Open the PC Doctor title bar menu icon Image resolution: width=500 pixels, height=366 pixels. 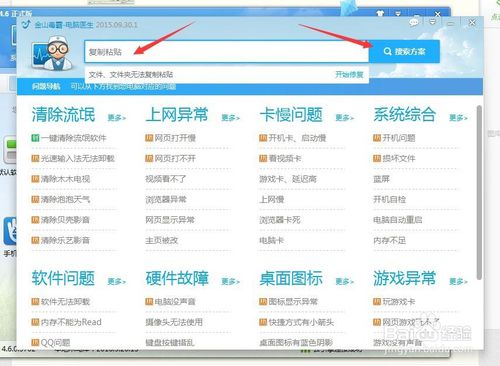[x=432, y=22]
